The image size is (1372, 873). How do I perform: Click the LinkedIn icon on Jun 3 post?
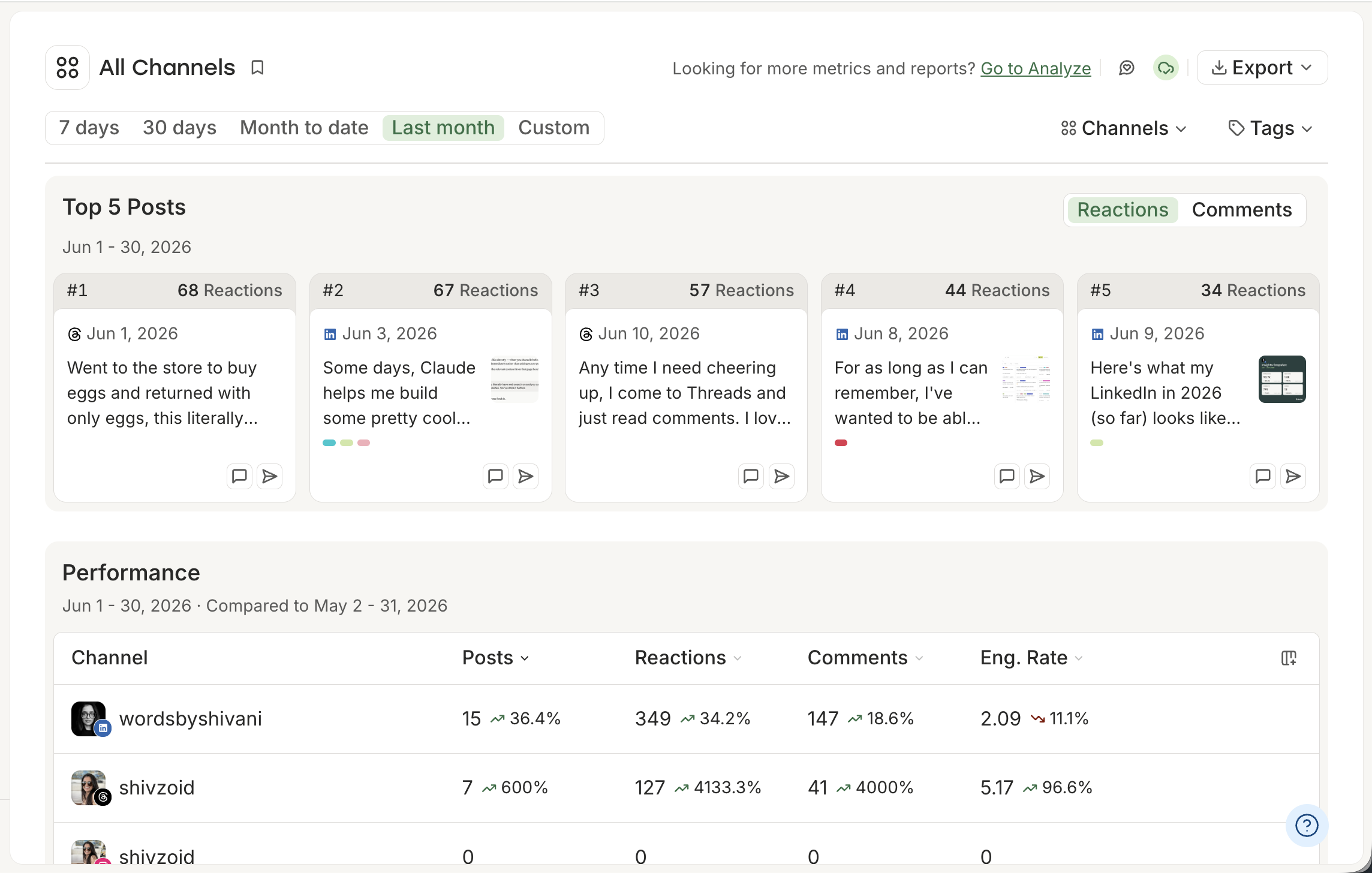click(x=330, y=334)
